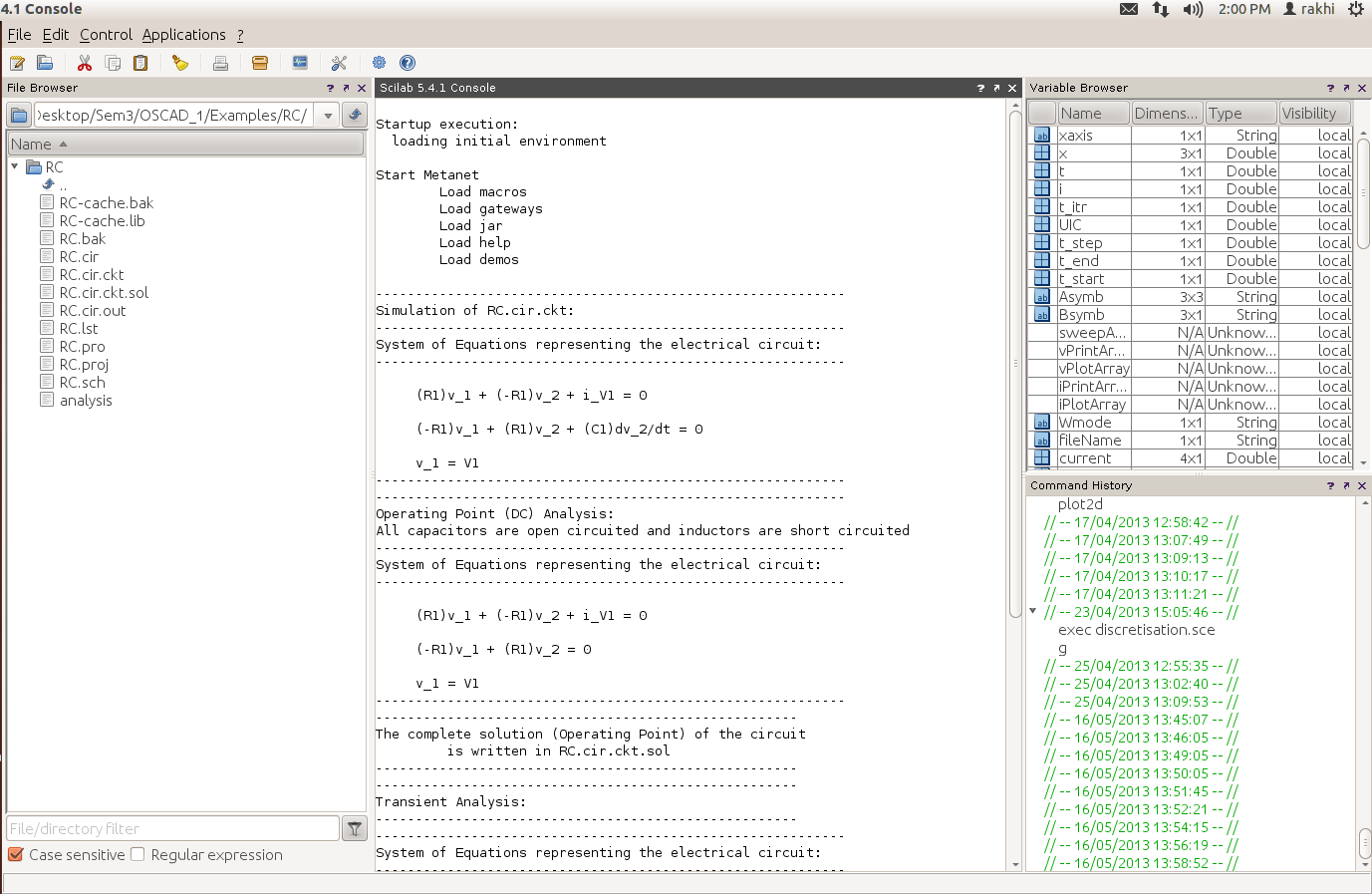Click the mail indicator in system tray
This screenshot has height=894, width=1372.
click(1129, 9)
